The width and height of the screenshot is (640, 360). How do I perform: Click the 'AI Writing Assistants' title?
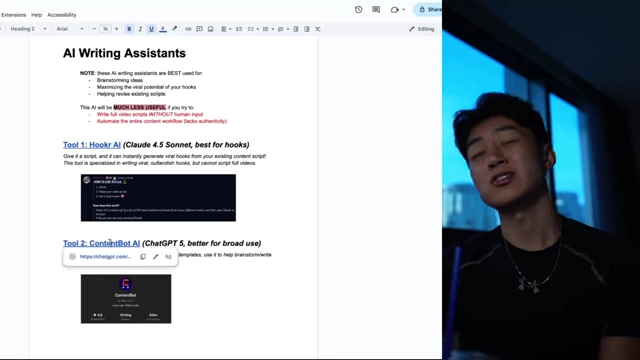[124, 53]
